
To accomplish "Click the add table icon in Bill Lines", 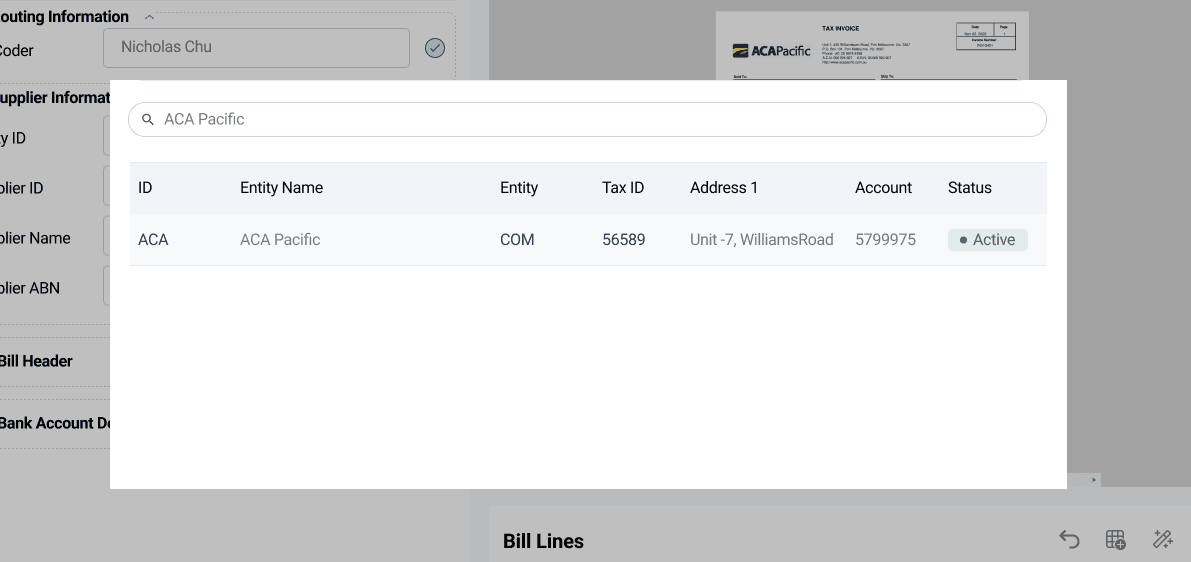I will pyautogui.click(x=1116, y=539).
